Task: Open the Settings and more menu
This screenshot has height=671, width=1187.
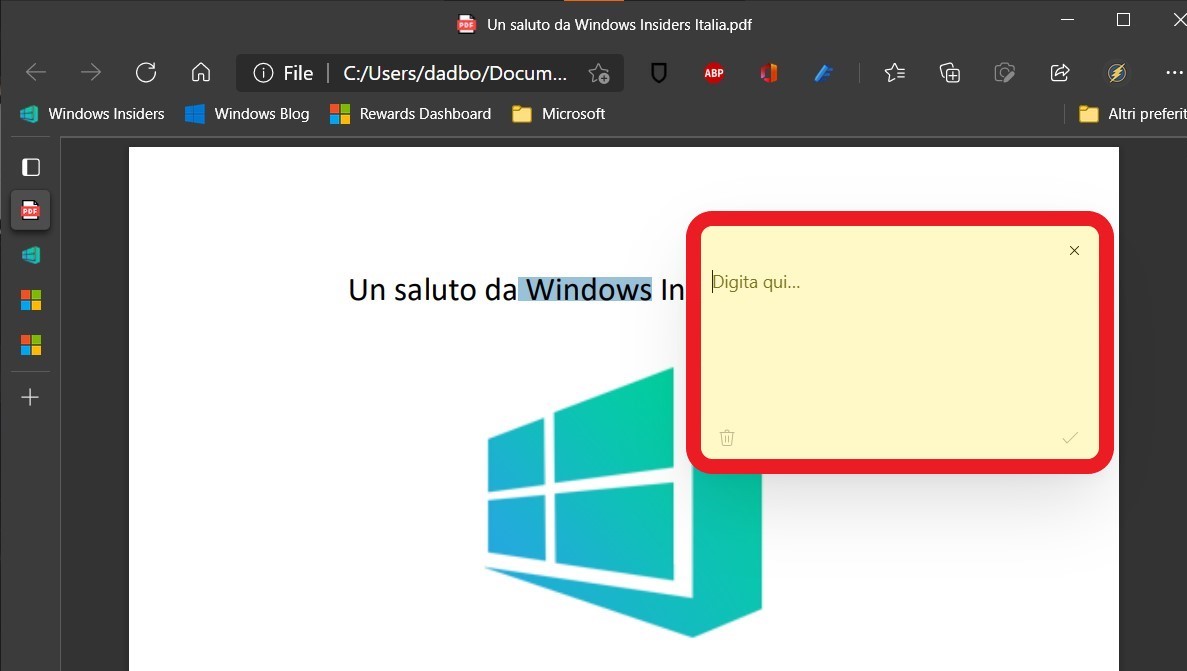Action: (1174, 73)
